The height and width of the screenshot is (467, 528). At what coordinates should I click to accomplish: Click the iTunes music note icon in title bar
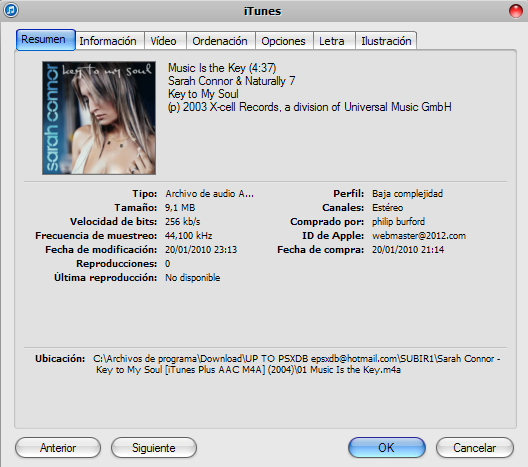tap(11, 10)
